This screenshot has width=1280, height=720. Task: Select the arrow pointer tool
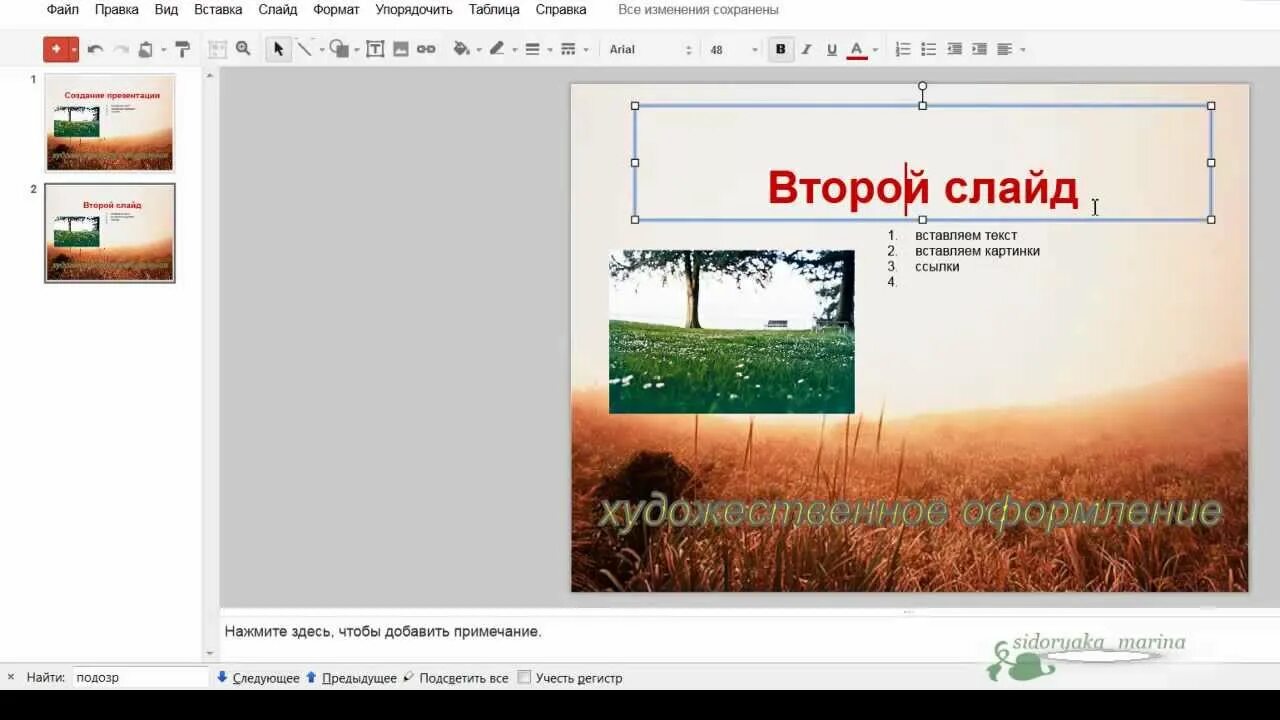click(x=278, y=49)
